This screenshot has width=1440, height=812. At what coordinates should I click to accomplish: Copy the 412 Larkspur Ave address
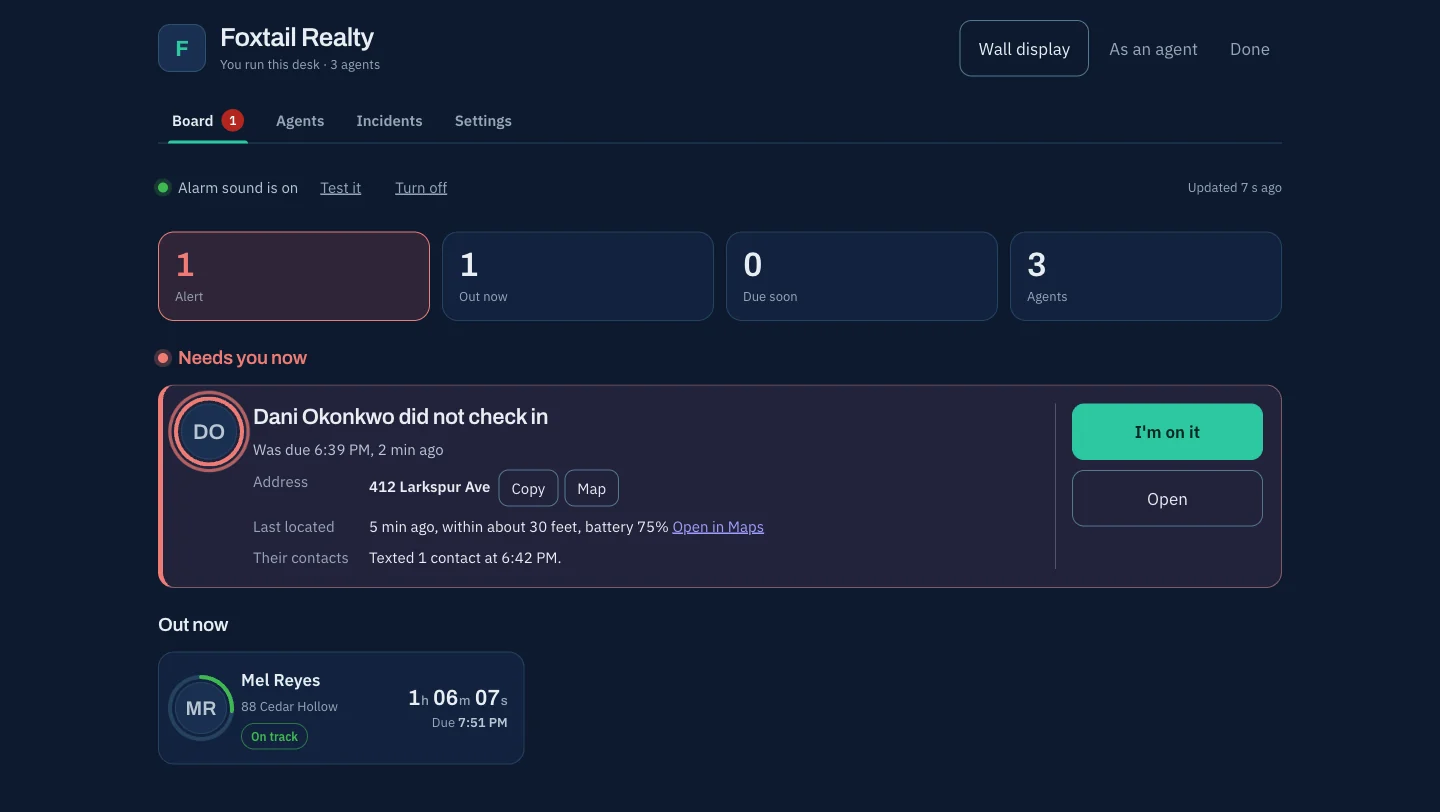[528, 488]
